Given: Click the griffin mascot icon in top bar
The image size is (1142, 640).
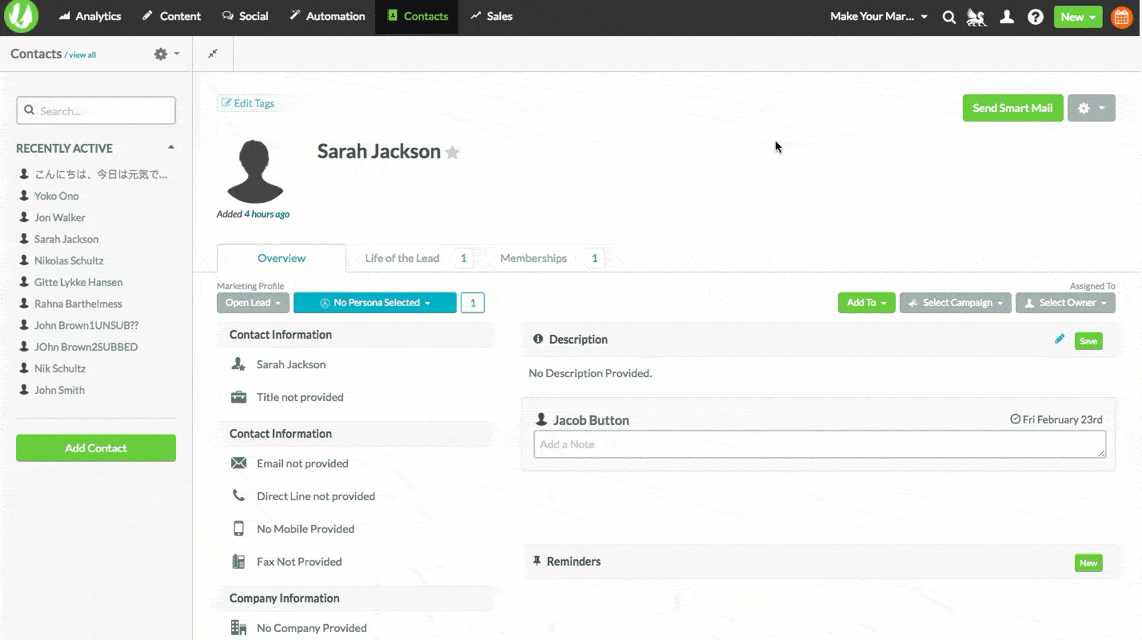Looking at the screenshot, I should coord(976,17).
